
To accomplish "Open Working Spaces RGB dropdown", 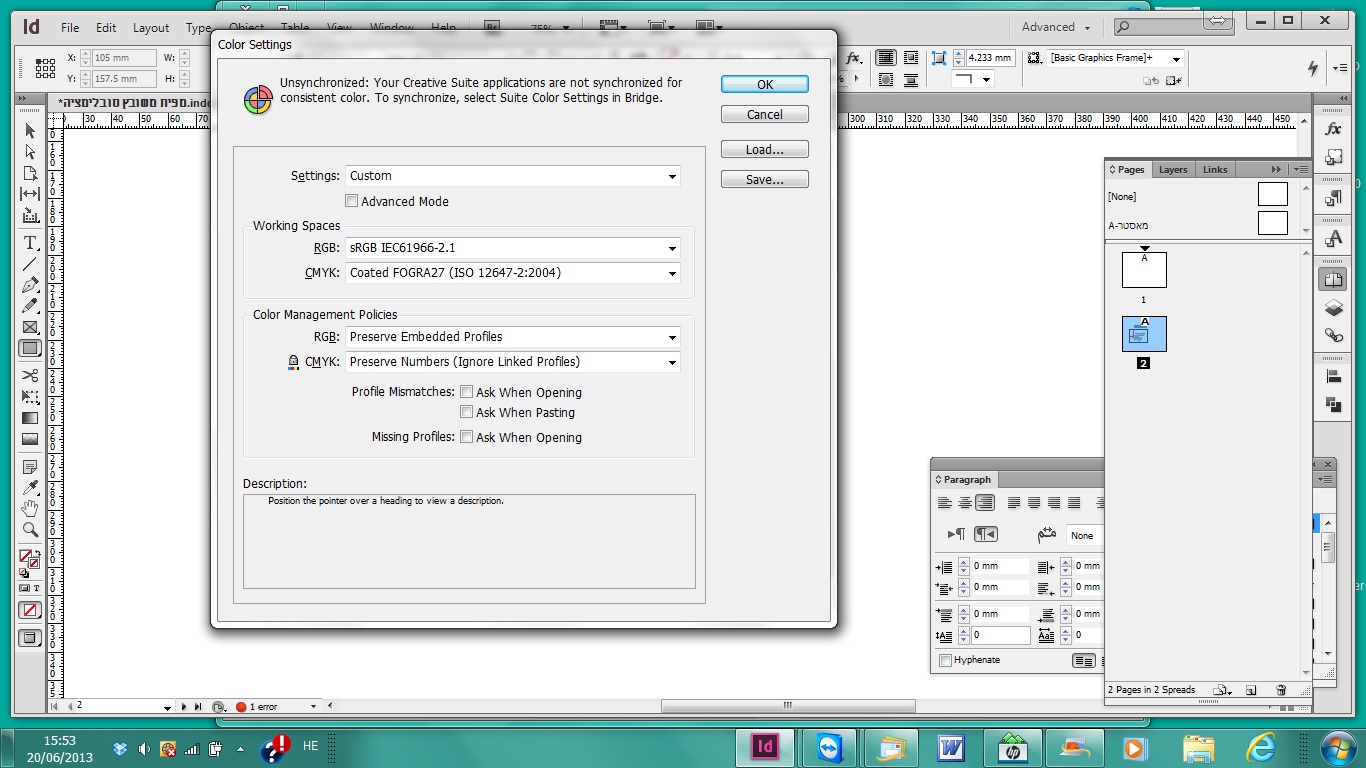I will 513,248.
